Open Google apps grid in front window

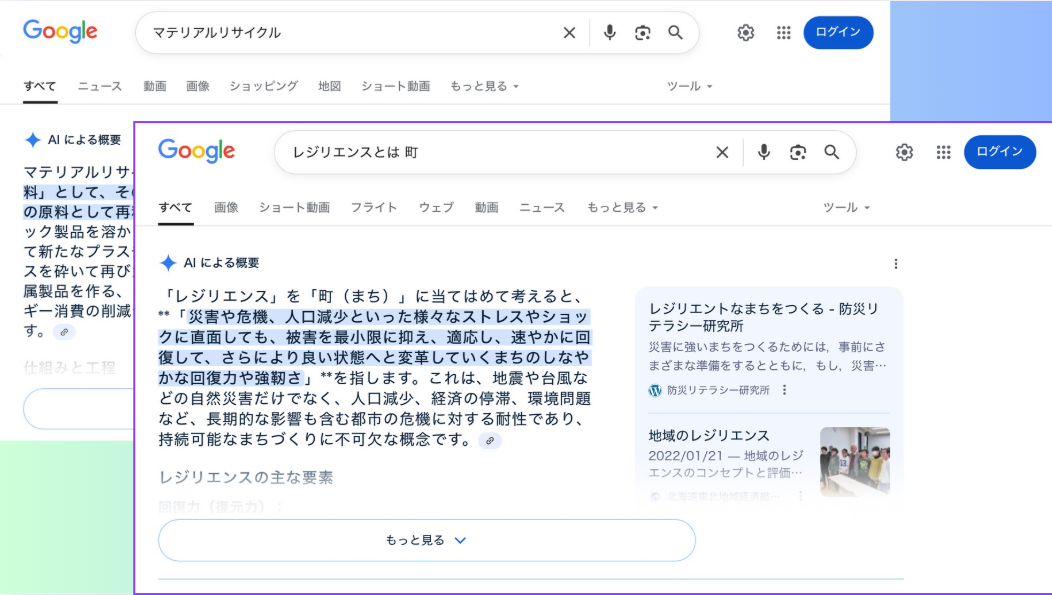click(x=943, y=152)
